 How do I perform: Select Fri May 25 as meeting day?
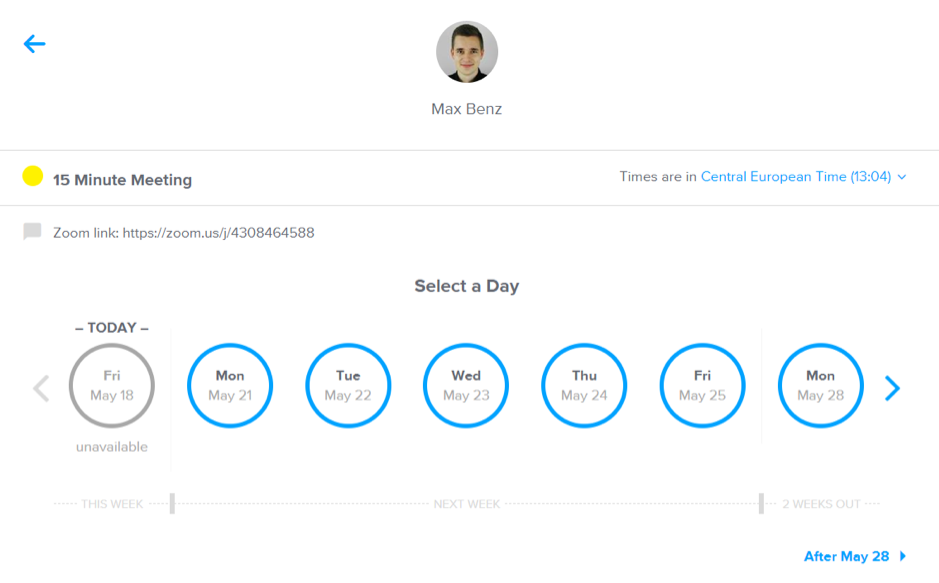click(702, 385)
